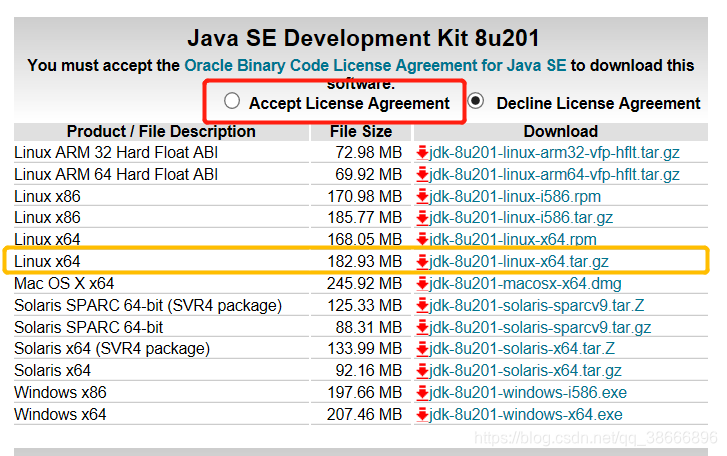The height and width of the screenshot is (456, 727).
Task: Download jdk-8u201-linux-x64.rpm
Action: tap(513, 240)
